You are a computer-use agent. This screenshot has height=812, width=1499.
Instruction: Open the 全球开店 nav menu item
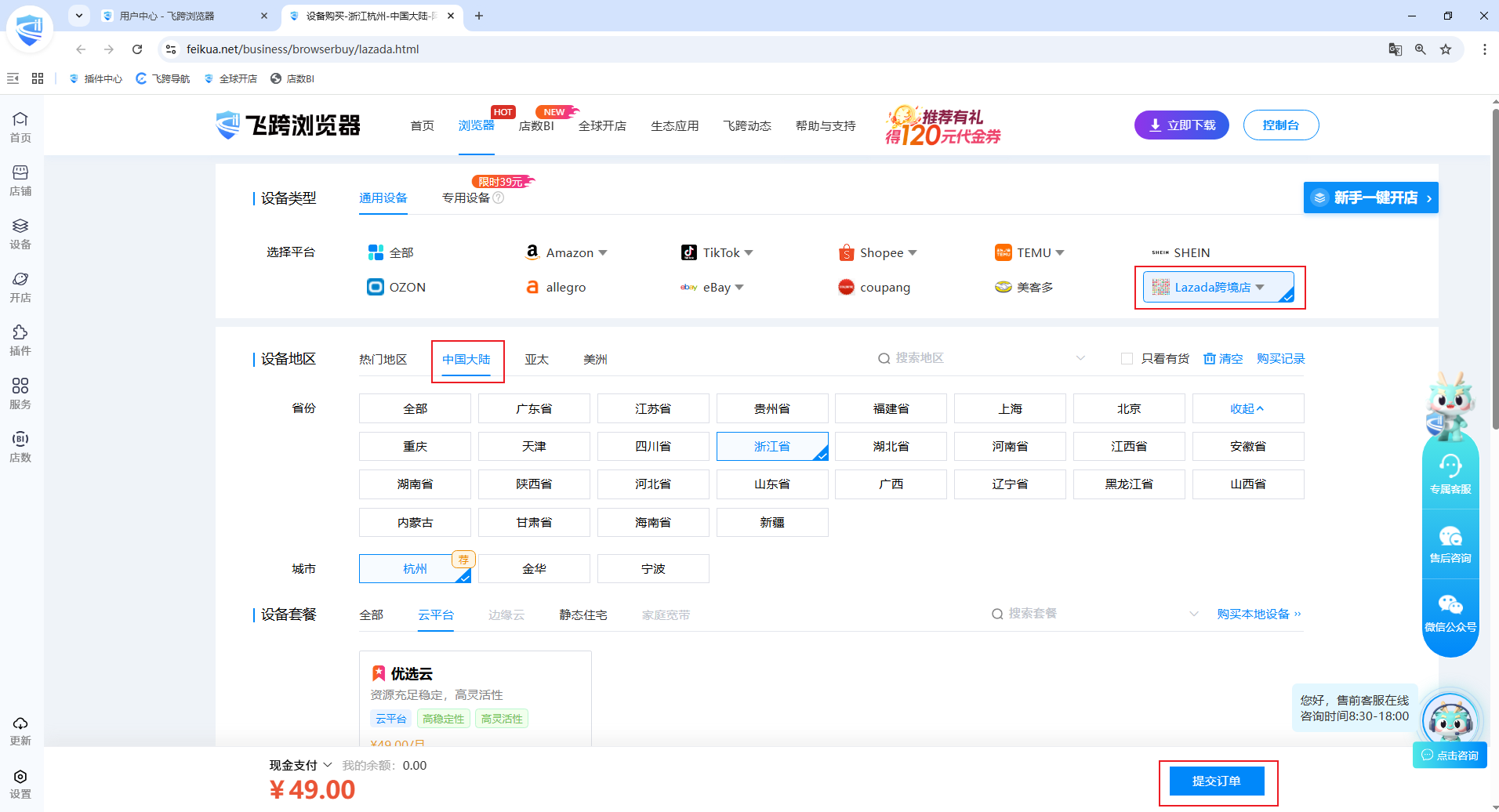tap(602, 125)
